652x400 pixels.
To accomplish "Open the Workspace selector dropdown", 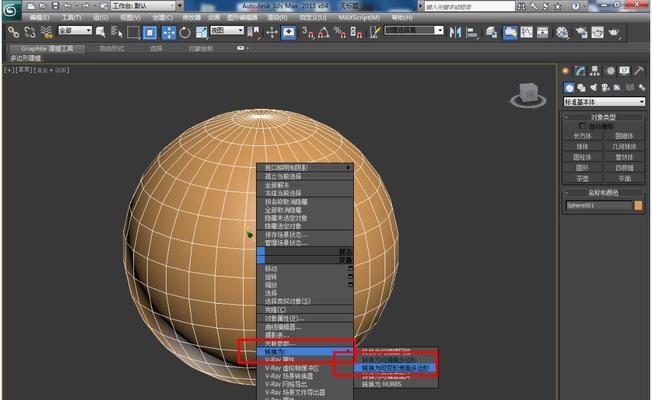I will (143, 6).
